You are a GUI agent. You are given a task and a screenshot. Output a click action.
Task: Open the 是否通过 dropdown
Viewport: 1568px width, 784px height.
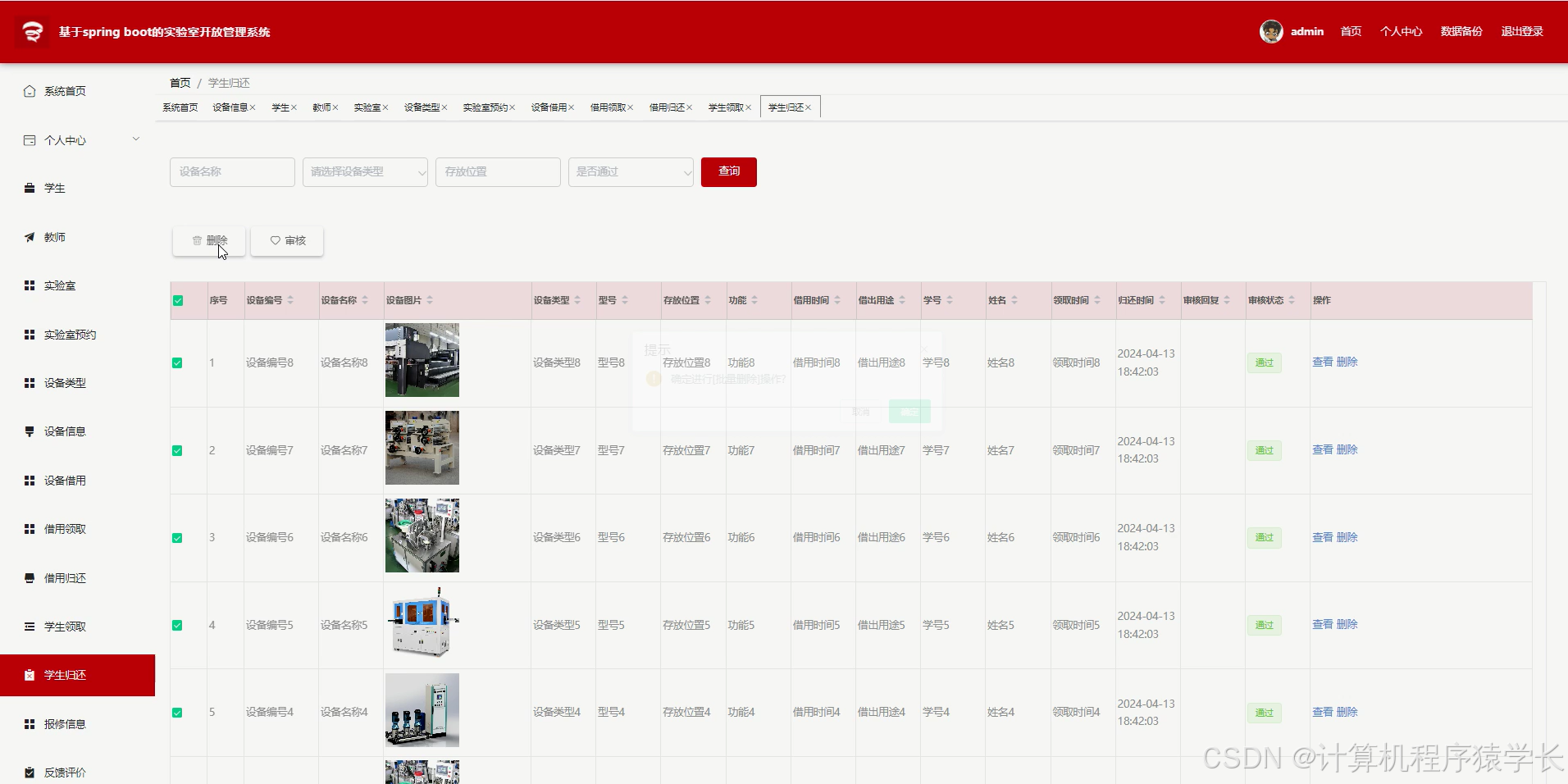(631, 172)
